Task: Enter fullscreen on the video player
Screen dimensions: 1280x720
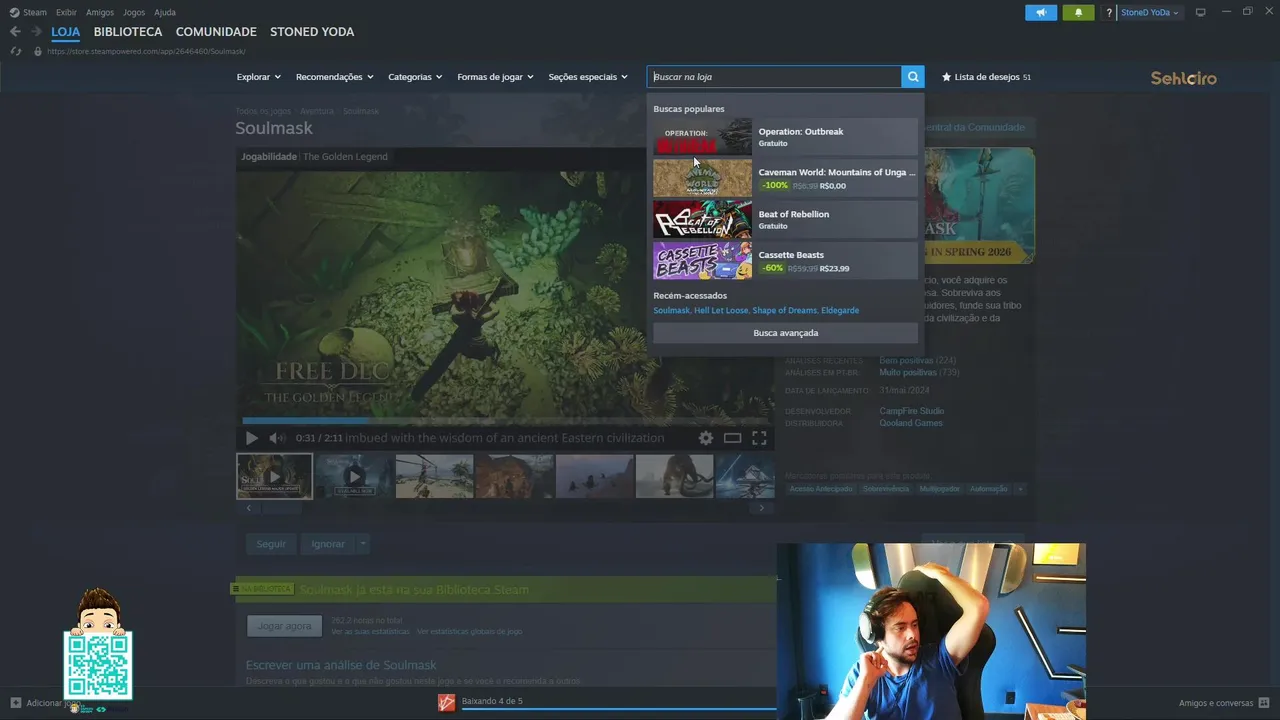Action: pyautogui.click(x=759, y=438)
